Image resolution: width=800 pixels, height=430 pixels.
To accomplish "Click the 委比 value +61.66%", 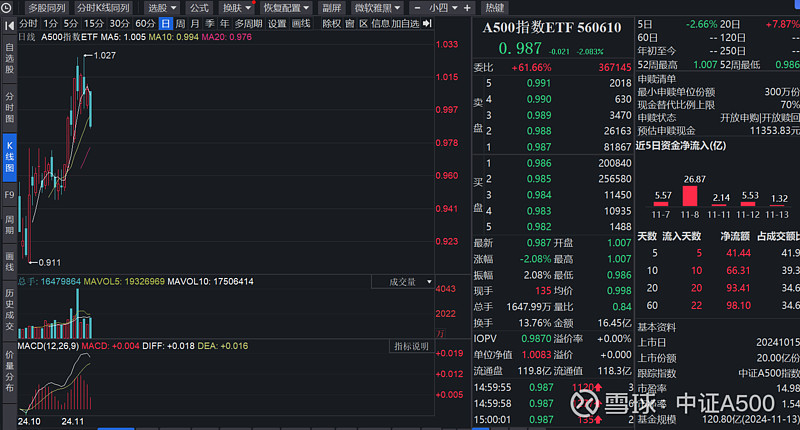I will [531, 67].
